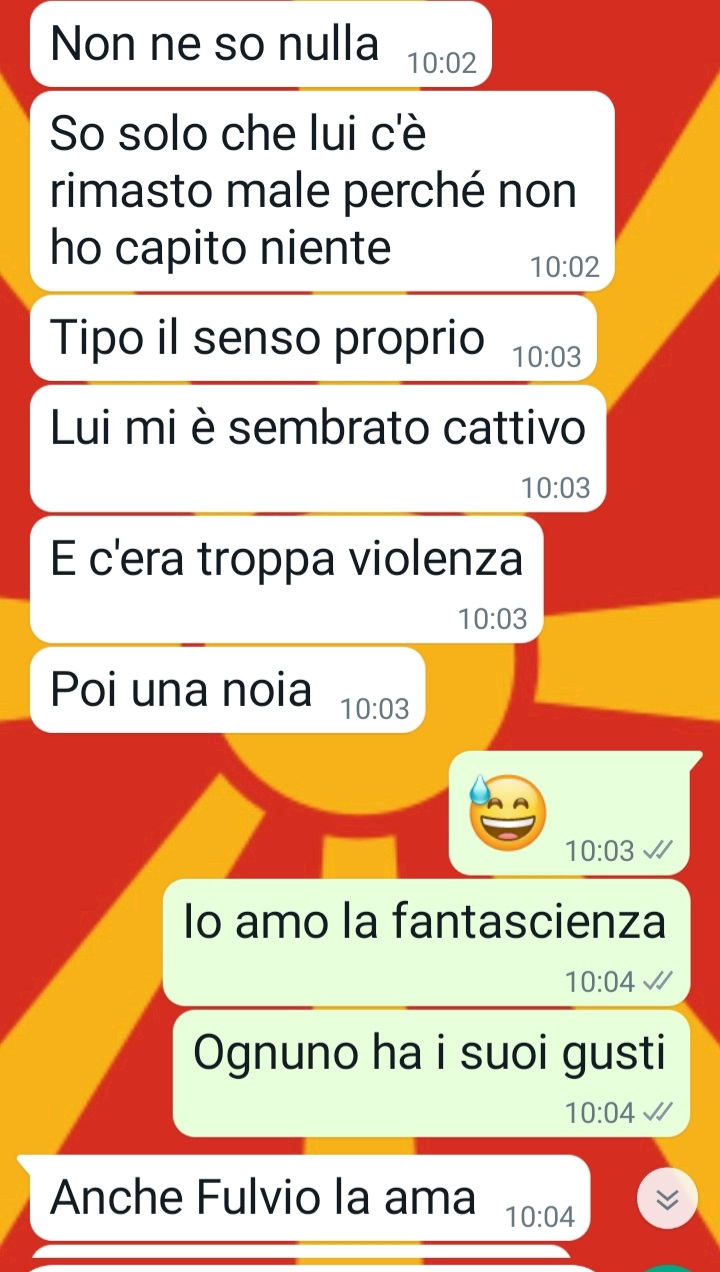
Task: Tap read receipt ticks on "Io amo la fantascienza"
Action: pyautogui.click(x=658, y=982)
